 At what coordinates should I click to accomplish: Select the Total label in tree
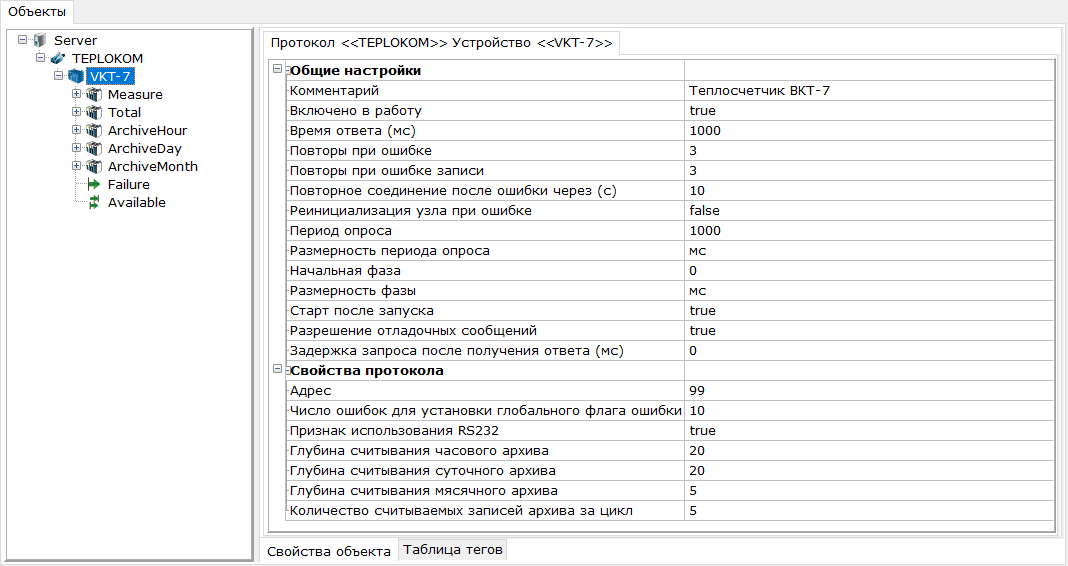click(124, 112)
